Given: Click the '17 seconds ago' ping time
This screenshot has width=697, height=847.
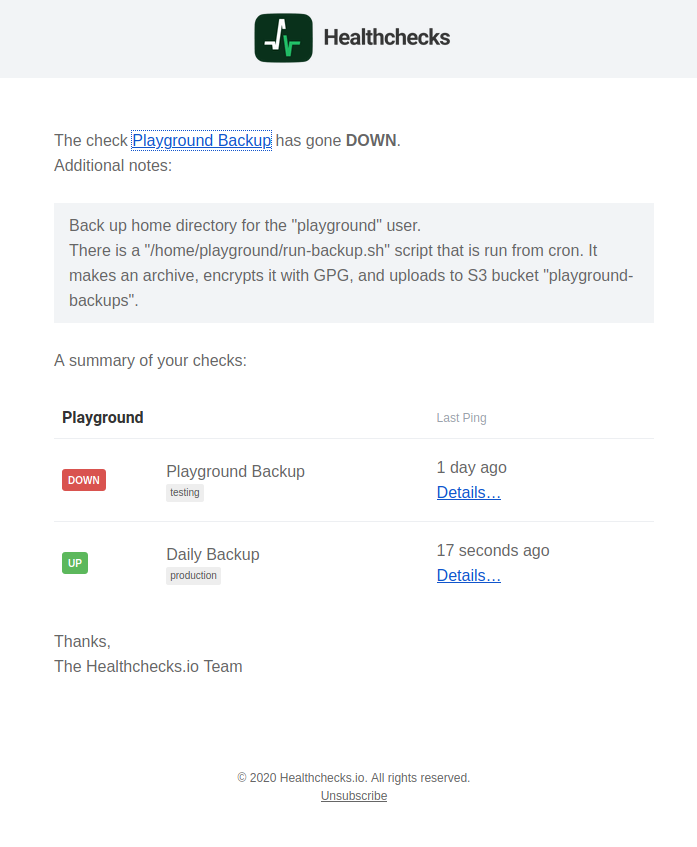Looking at the screenshot, I should click(x=493, y=550).
